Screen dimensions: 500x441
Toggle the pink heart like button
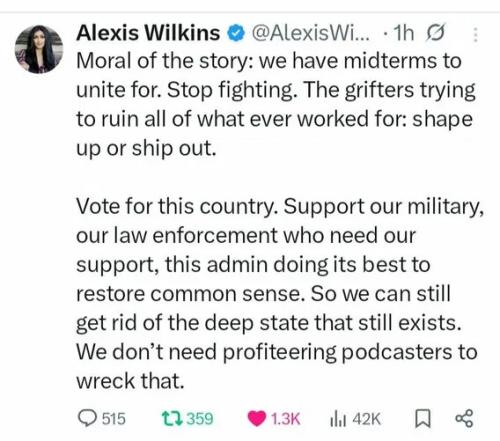pos(257,419)
